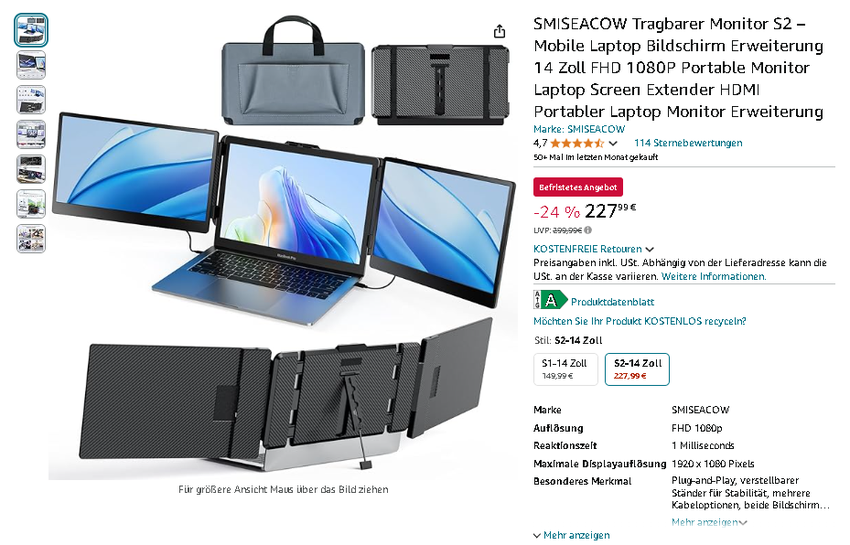850x545 pixels.
Task: Click the main product image
Action: (283, 247)
